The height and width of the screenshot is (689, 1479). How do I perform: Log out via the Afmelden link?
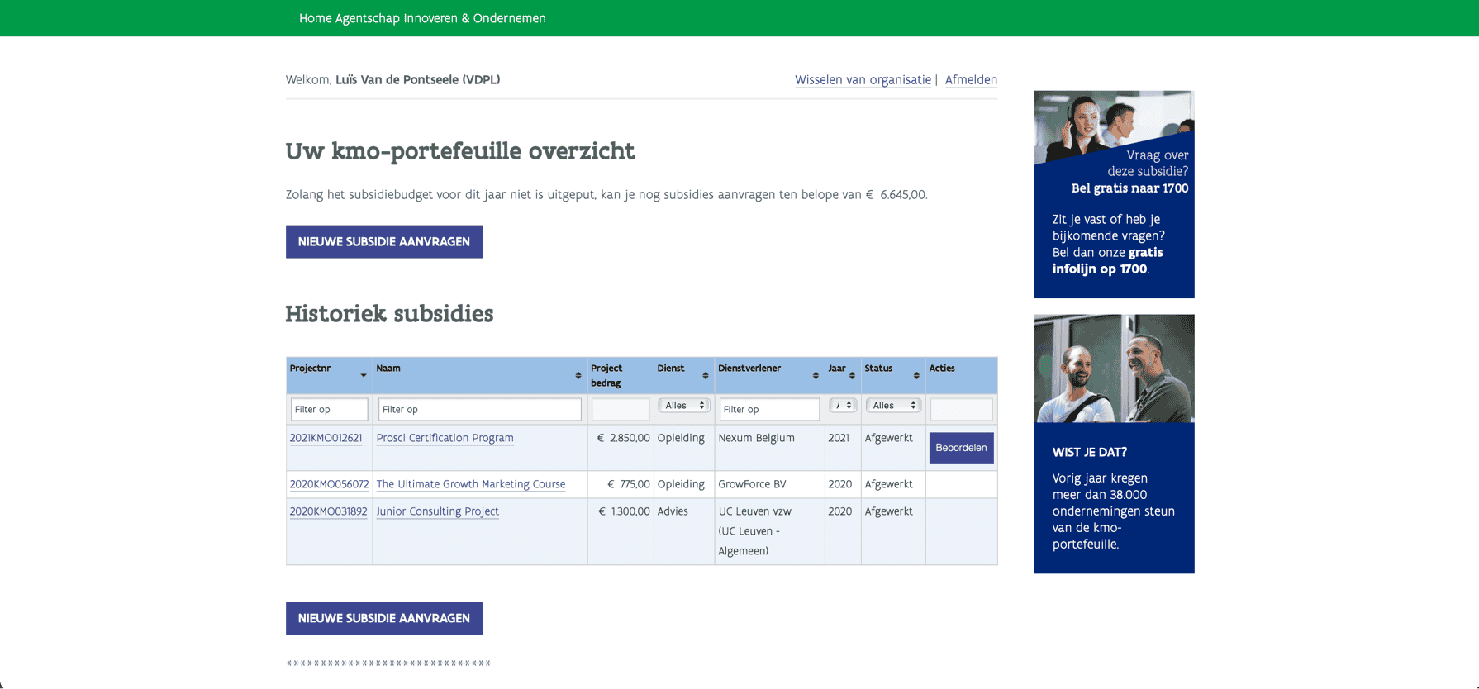click(970, 80)
